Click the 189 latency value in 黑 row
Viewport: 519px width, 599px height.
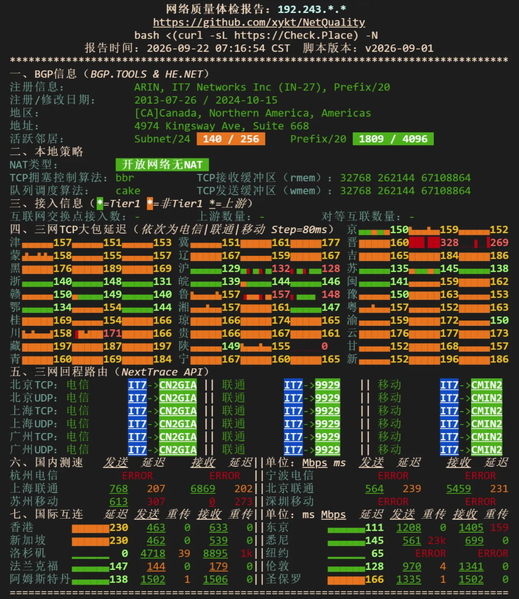click(112, 269)
